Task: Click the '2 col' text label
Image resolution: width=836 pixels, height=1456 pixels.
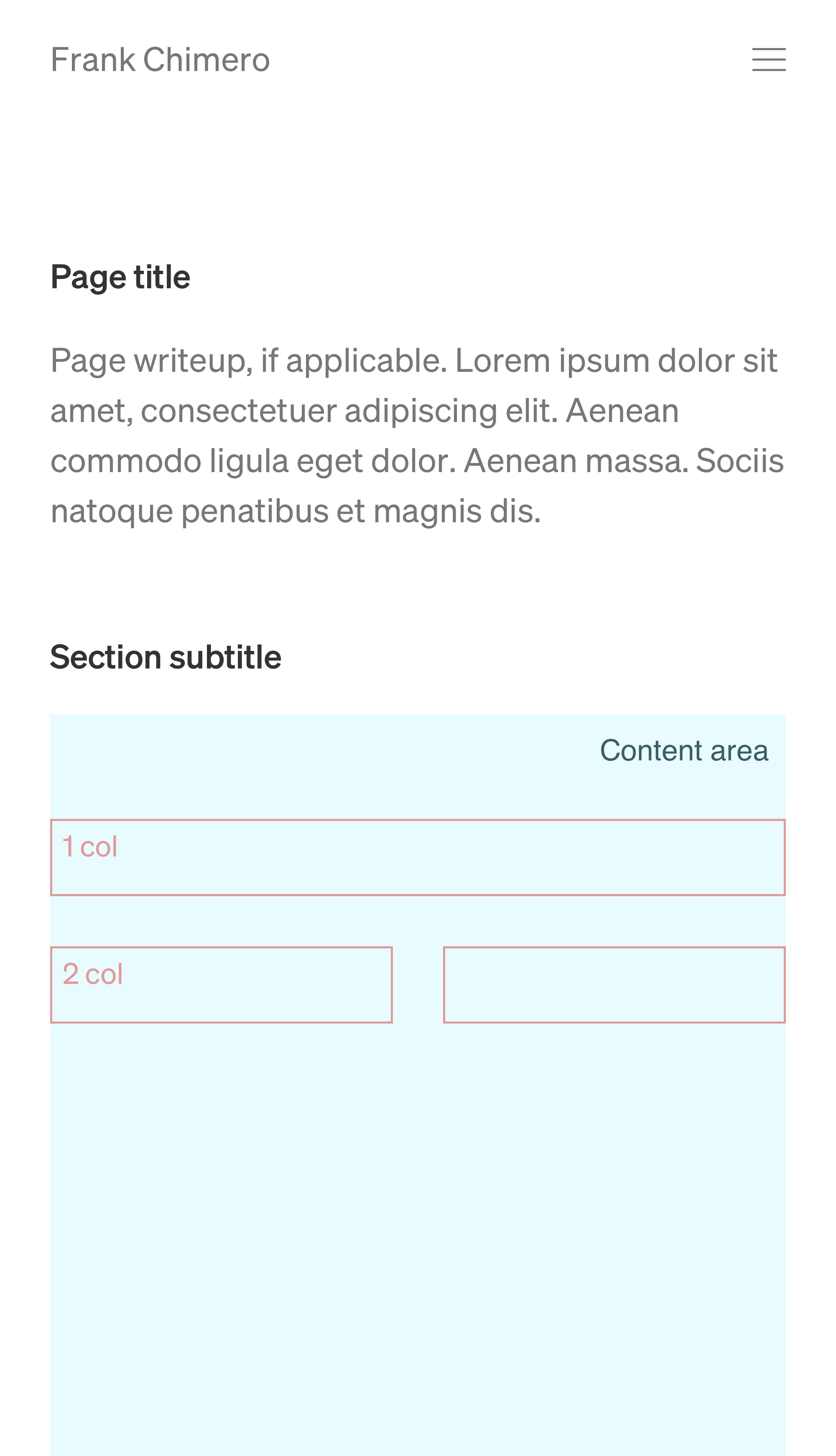Action: [x=93, y=974]
